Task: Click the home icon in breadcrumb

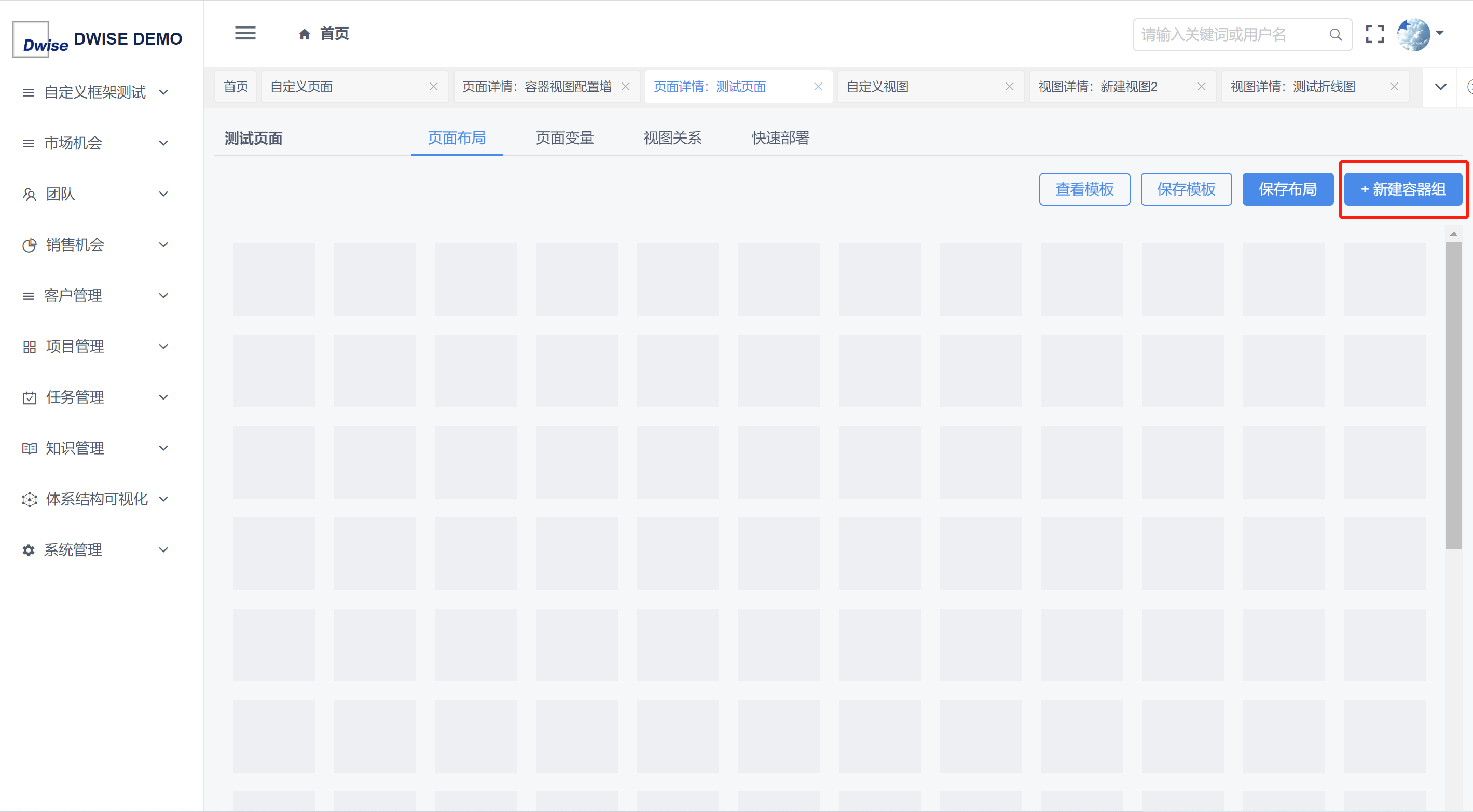Action: [304, 34]
